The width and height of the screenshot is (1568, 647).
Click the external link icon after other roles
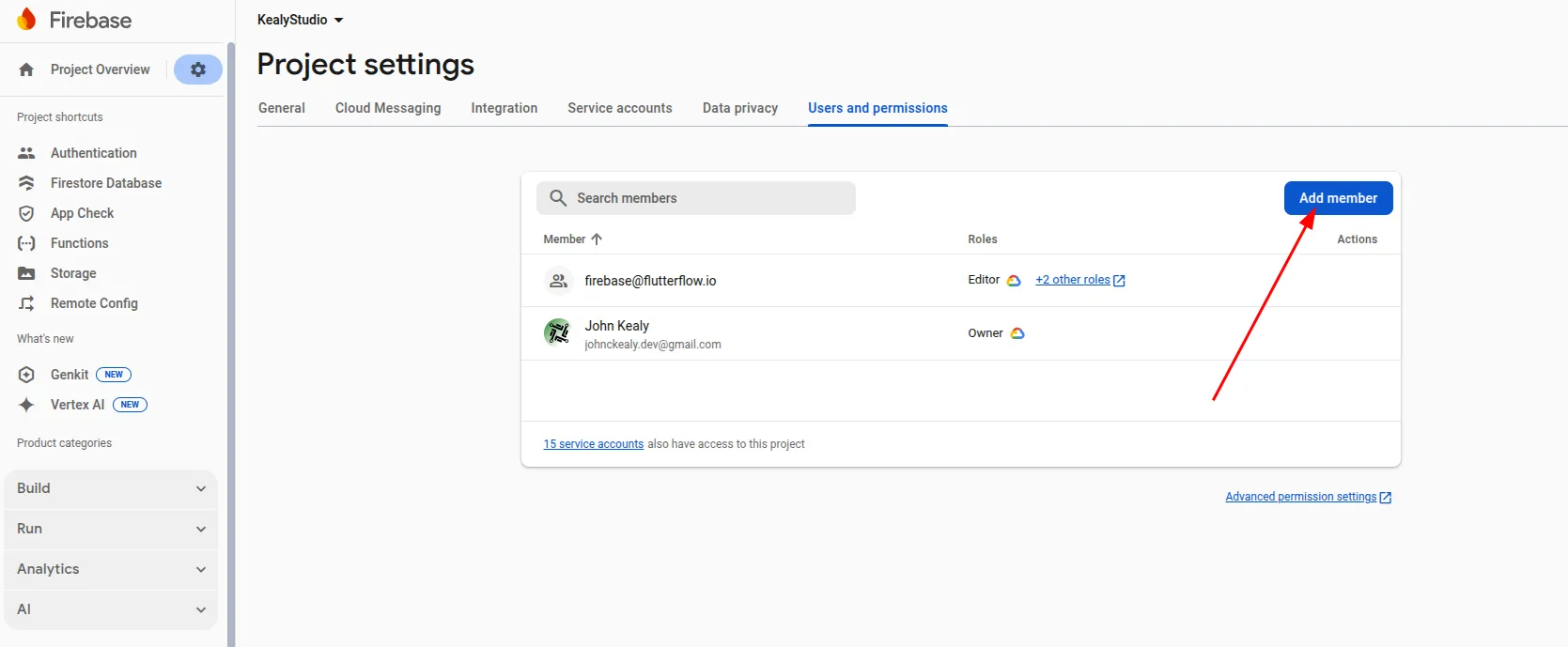pyautogui.click(x=1119, y=281)
